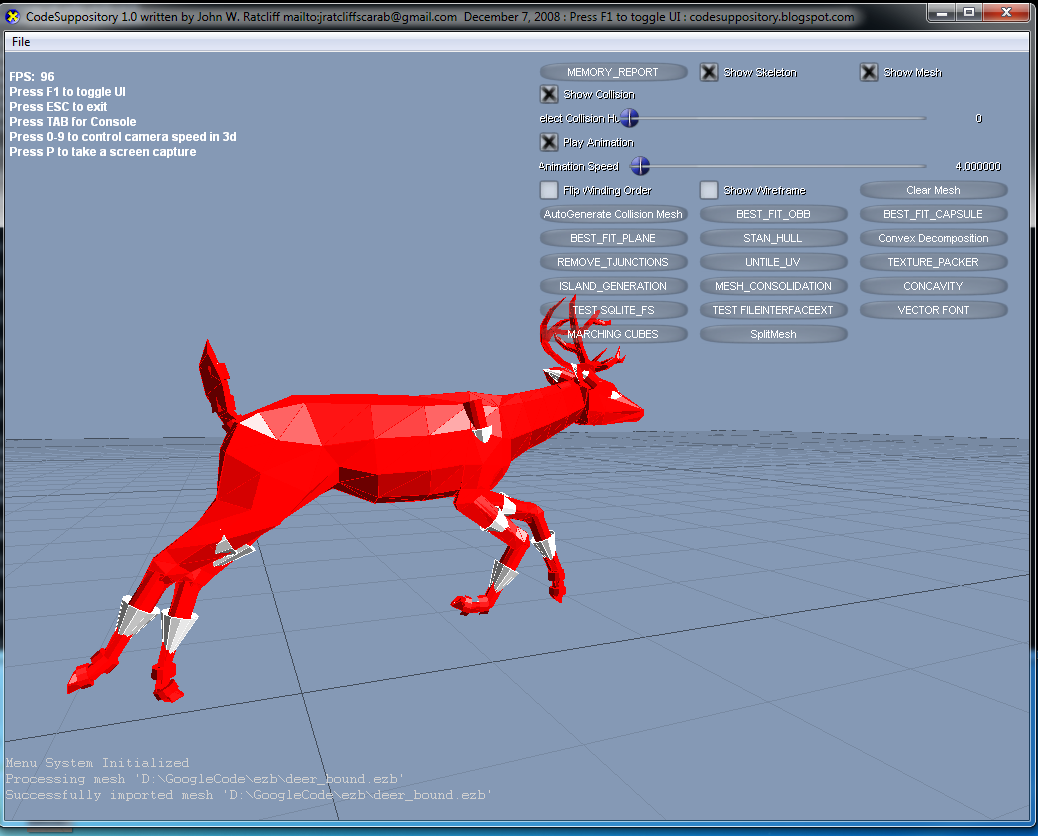This screenshot has width=1038, height=836.
Task: Click the TEST SQLITE_FS button
Action: (613, 310)
